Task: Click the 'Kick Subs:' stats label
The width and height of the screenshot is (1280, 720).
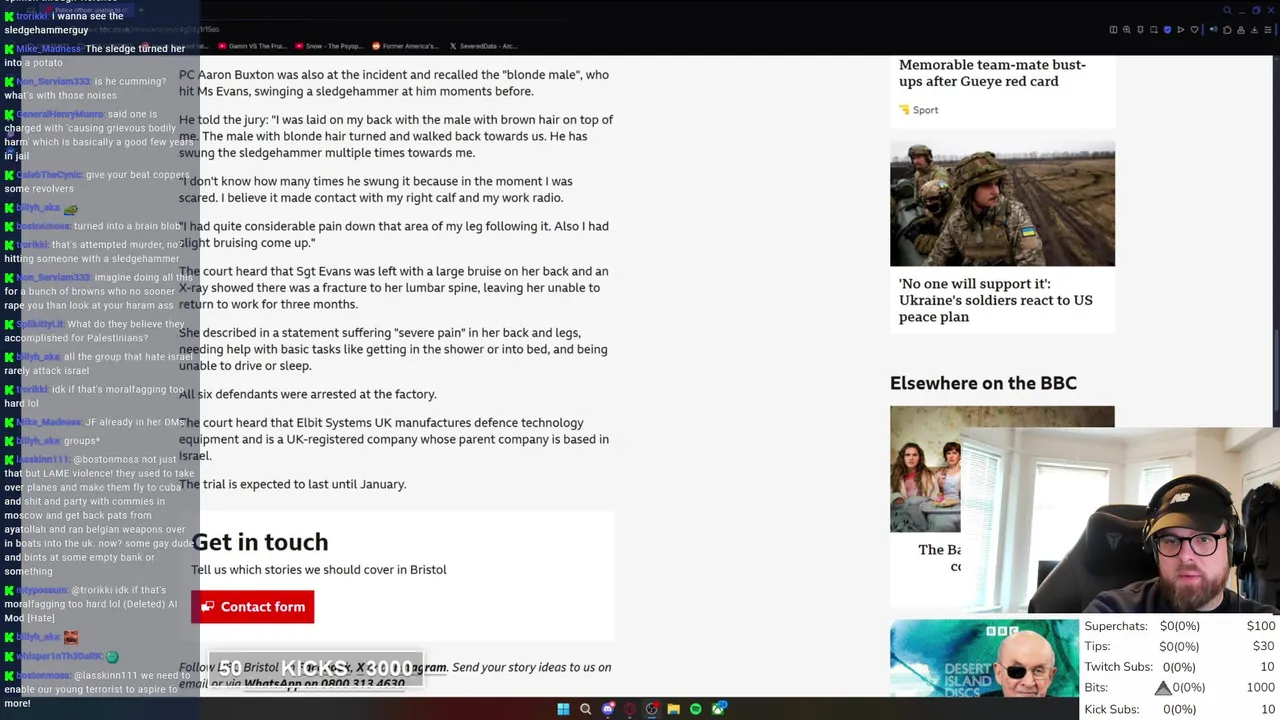Action: [1112, 709]
